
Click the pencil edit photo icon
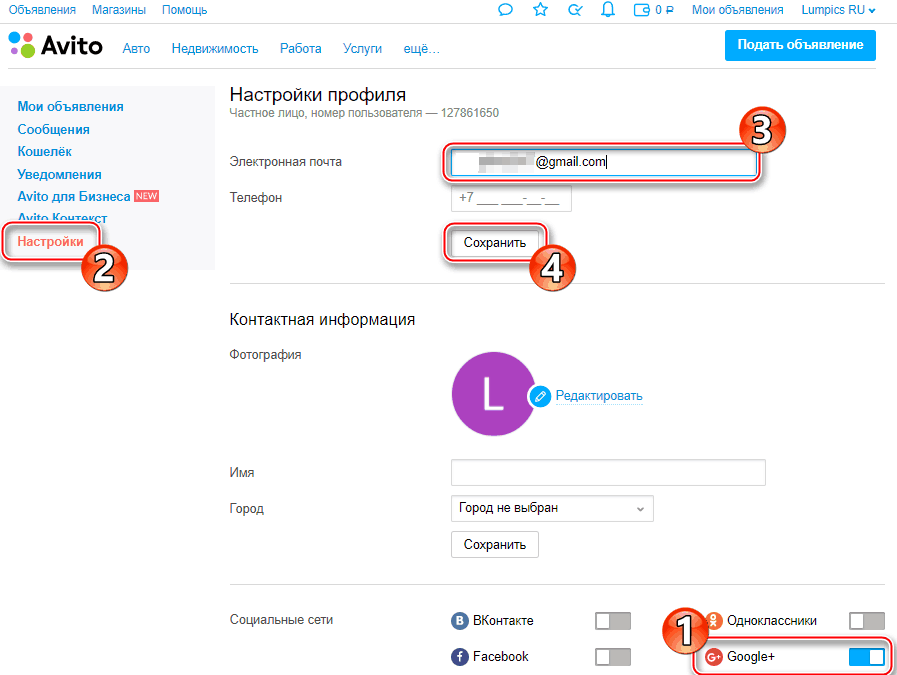pyautogui.click(x=541, y=396)
